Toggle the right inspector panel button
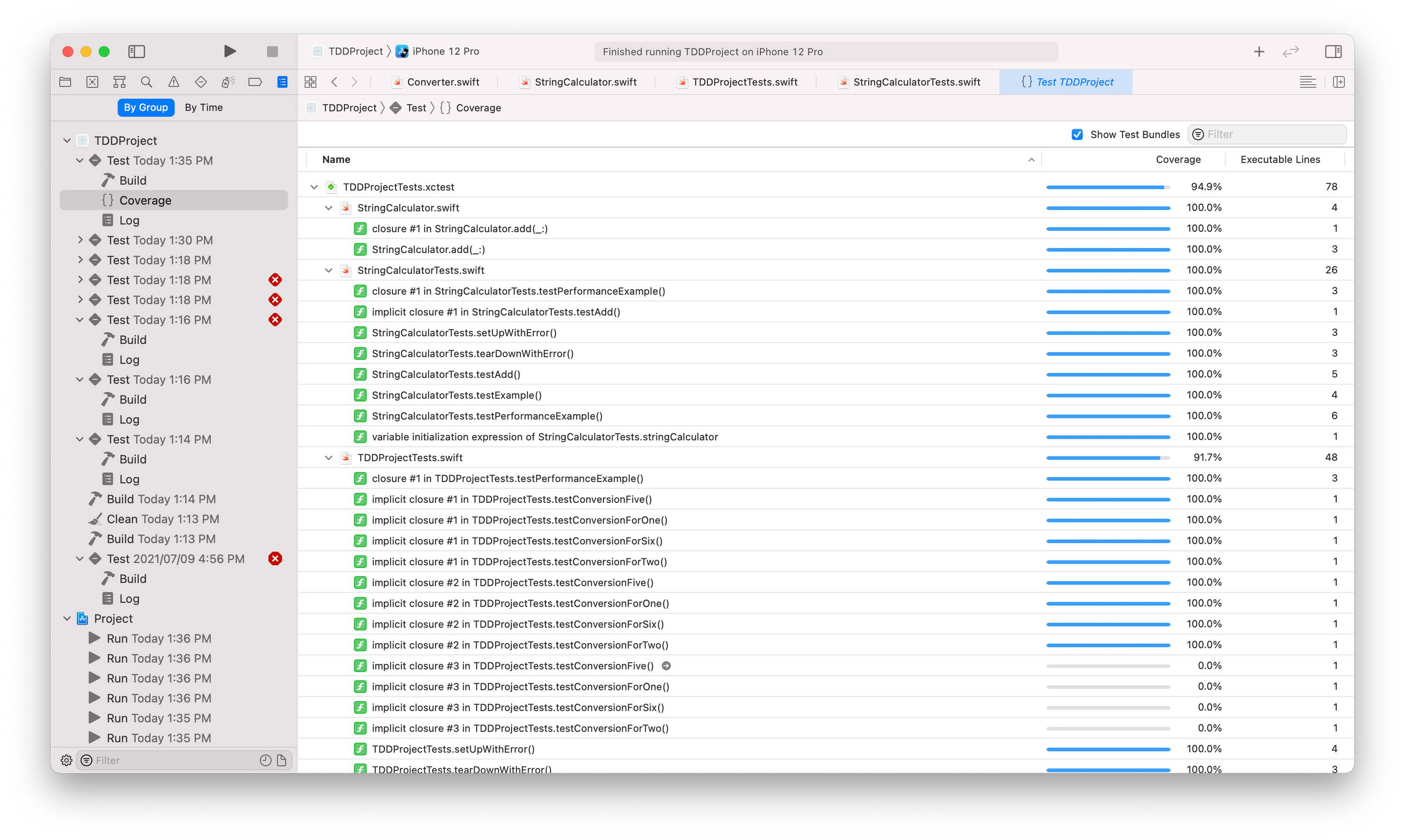1405x840 pixels. pyautogui.click(x=1332, y=51)
